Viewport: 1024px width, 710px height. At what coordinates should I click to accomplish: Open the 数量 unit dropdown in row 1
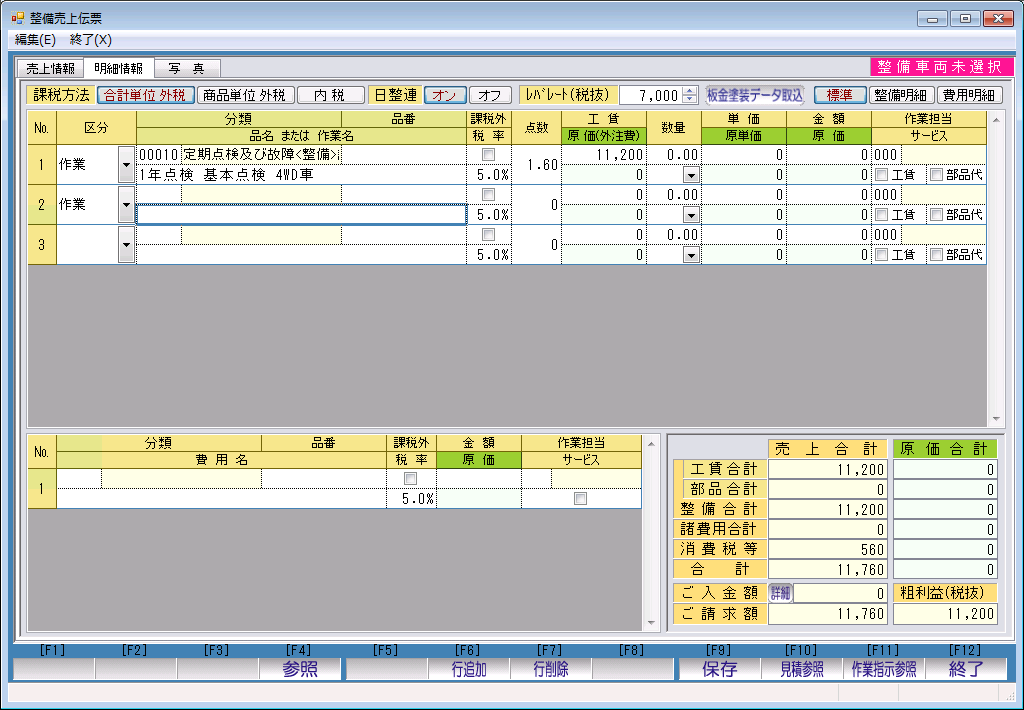(690, 175)
